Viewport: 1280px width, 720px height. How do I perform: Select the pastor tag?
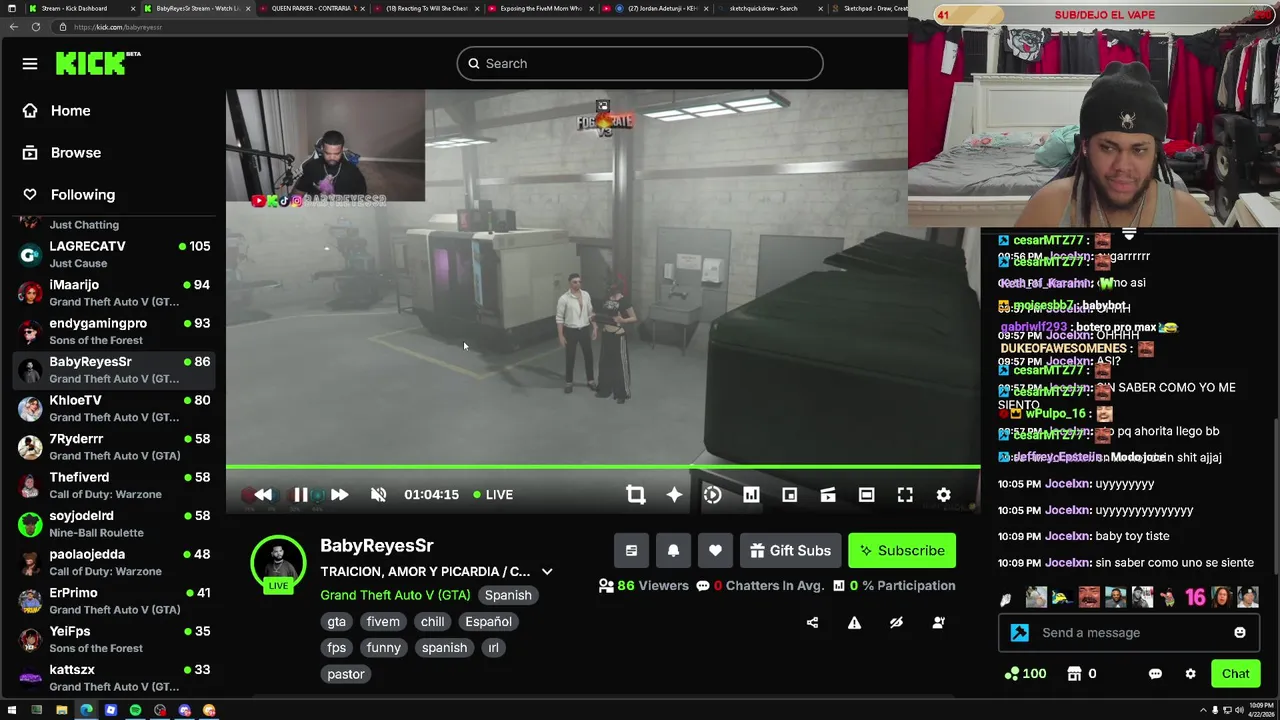(x=346, y=674)
